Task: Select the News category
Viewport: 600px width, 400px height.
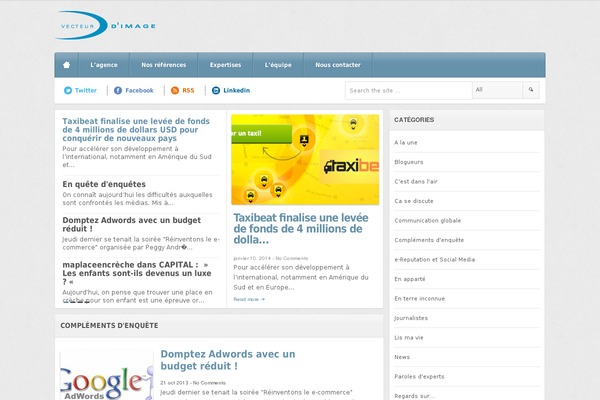Action: click(402, 357)
